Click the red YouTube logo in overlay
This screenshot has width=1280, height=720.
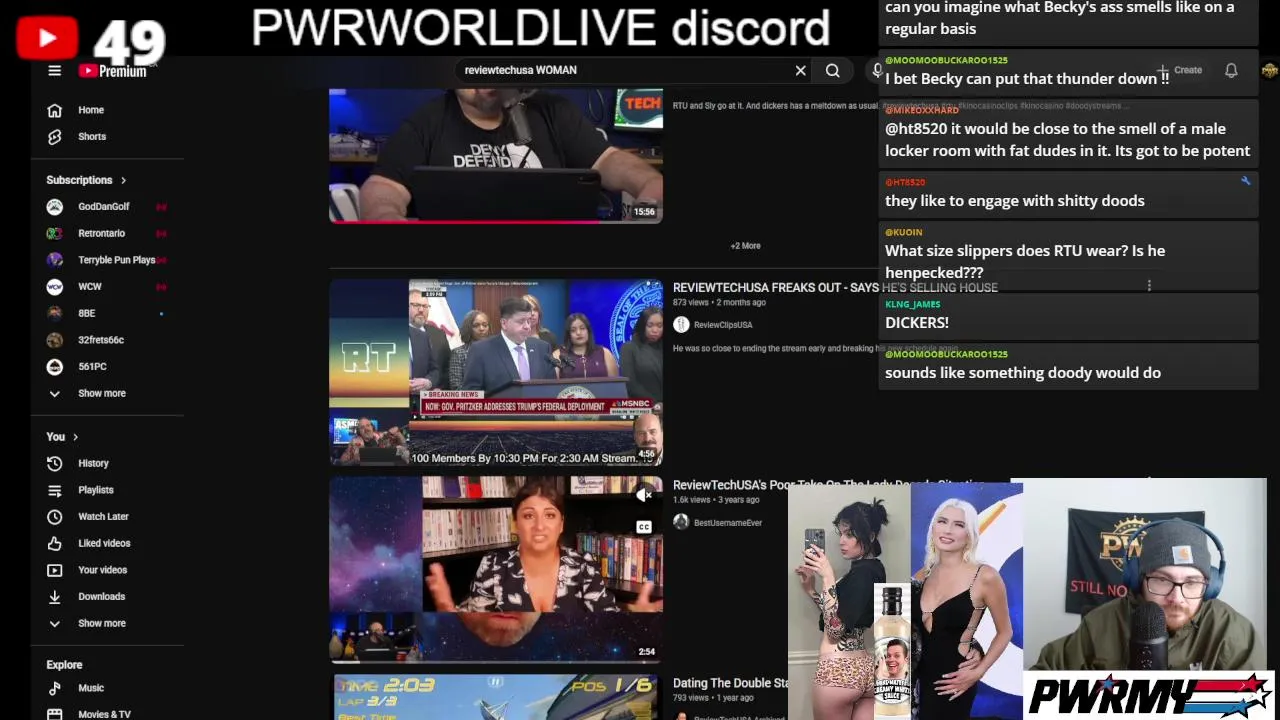[x=46, y=38]
